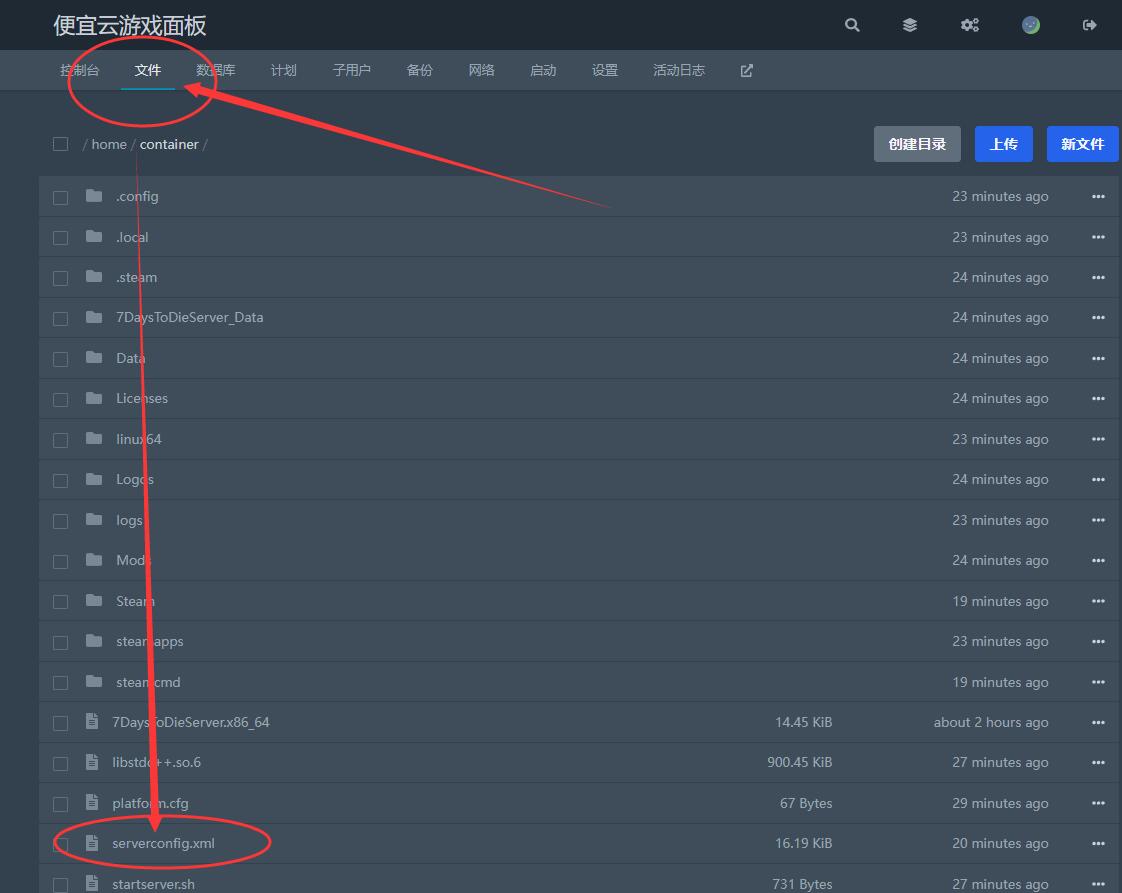Click the server layers icon in header

pos(909,25)
